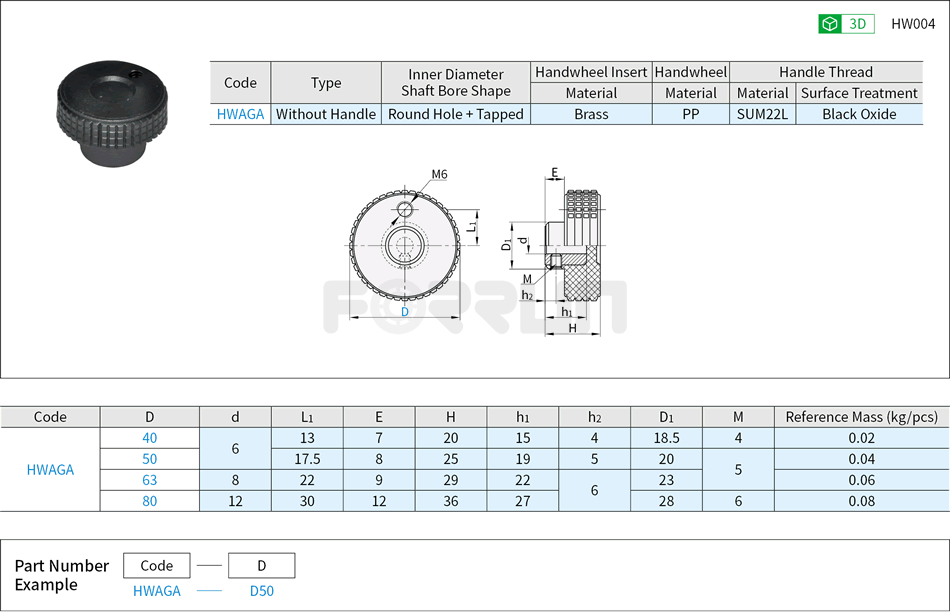950x614 pixels.
Task: Follow the D50 part number link
Action: pos(260,591)
